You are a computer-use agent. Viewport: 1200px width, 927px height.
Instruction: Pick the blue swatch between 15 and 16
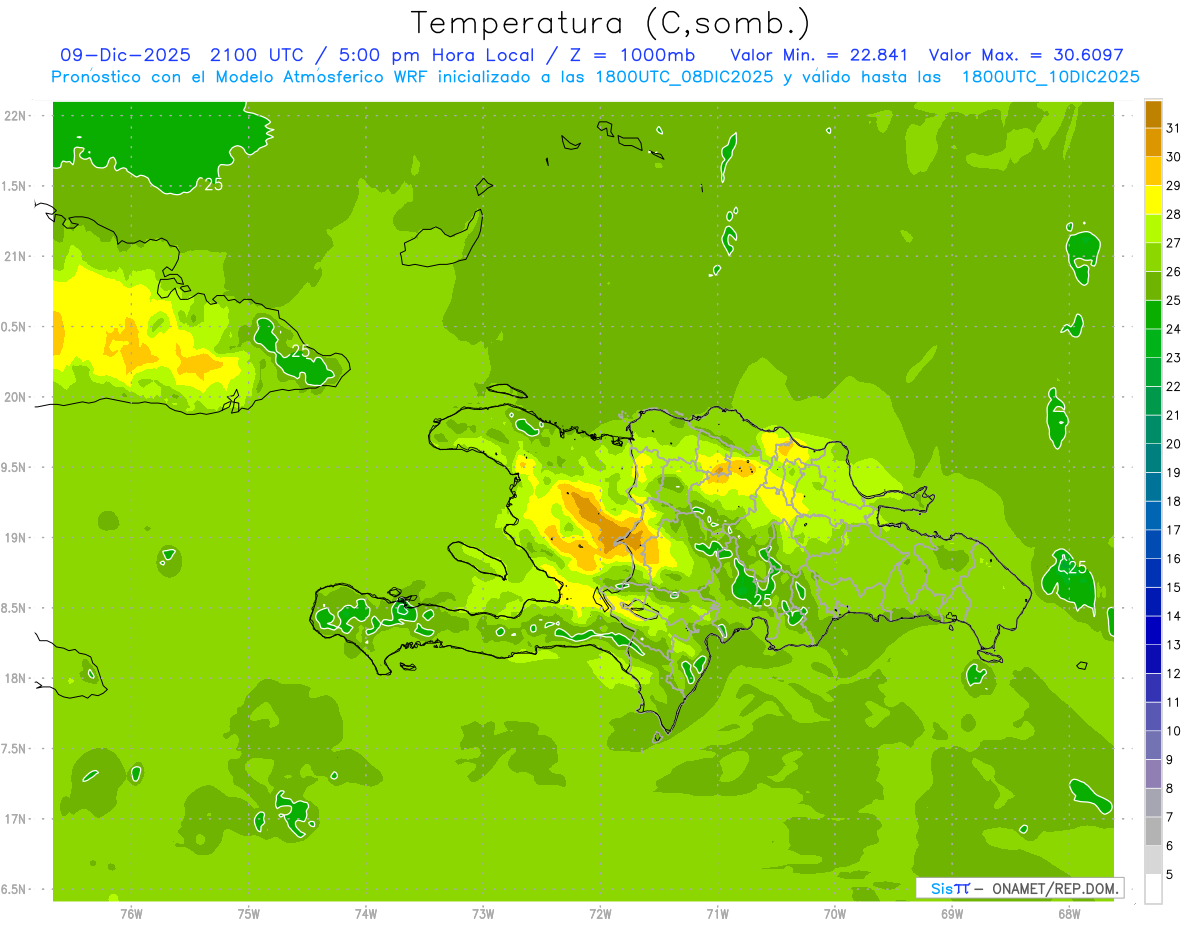(1153, 573)
